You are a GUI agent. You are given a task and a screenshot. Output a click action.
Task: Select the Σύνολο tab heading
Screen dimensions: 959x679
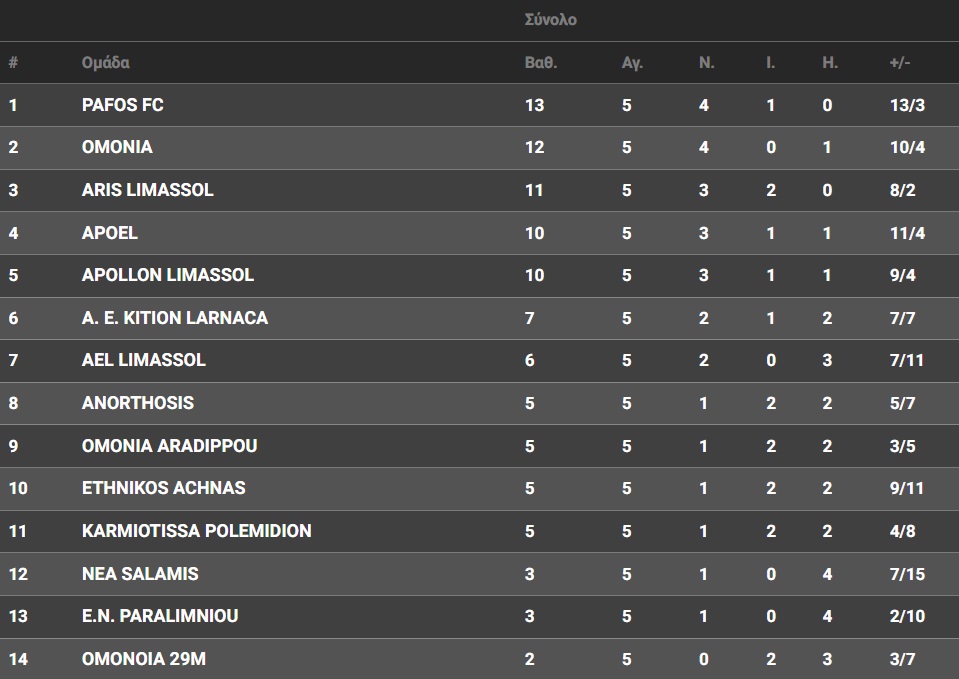tap(550, 20)
